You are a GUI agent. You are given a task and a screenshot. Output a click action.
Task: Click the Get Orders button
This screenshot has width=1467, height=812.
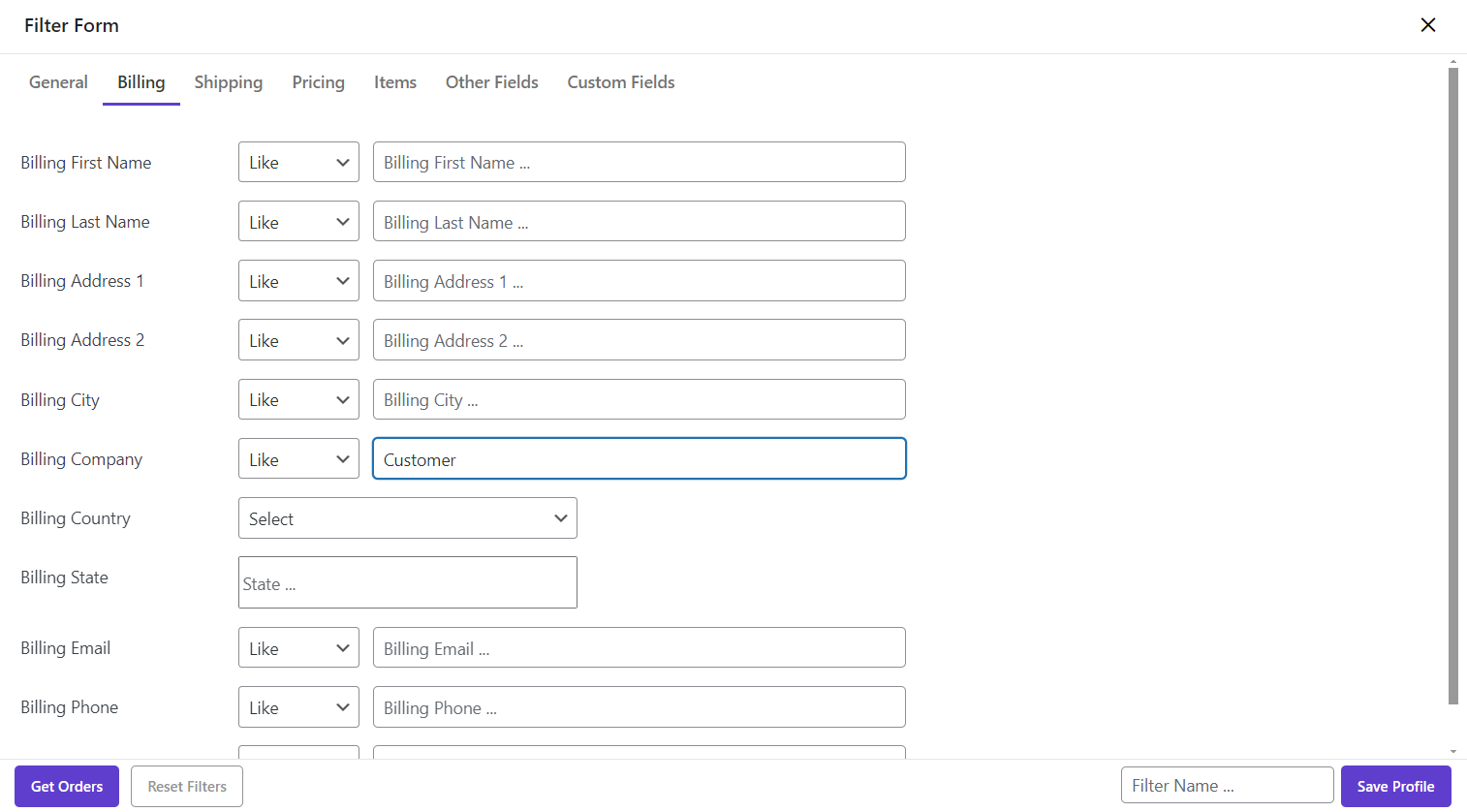[x=67, y=786]
